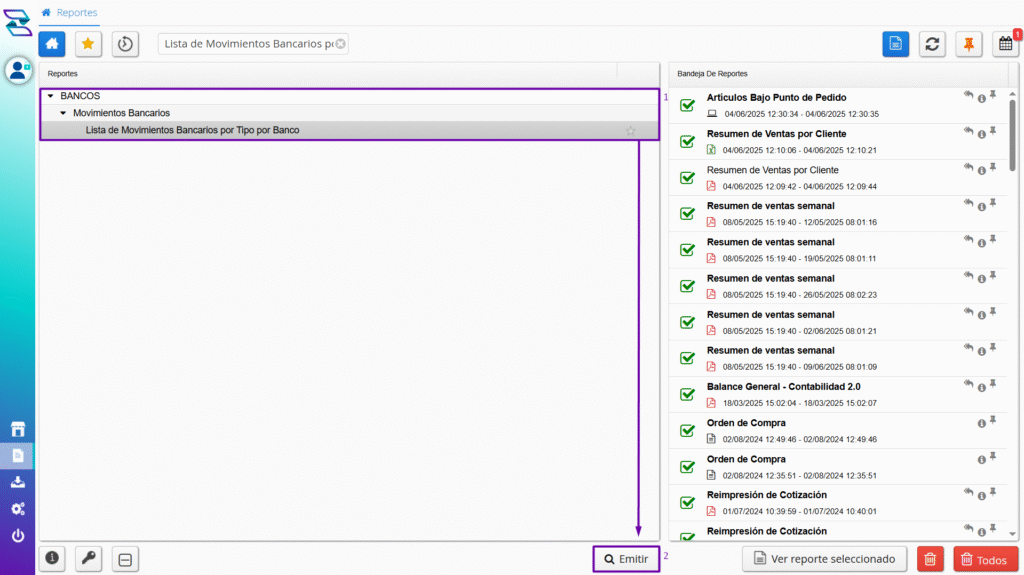Open the calendar with notification badge
Viewport: 1024px width, 575px height.
tap(1005, 44)
